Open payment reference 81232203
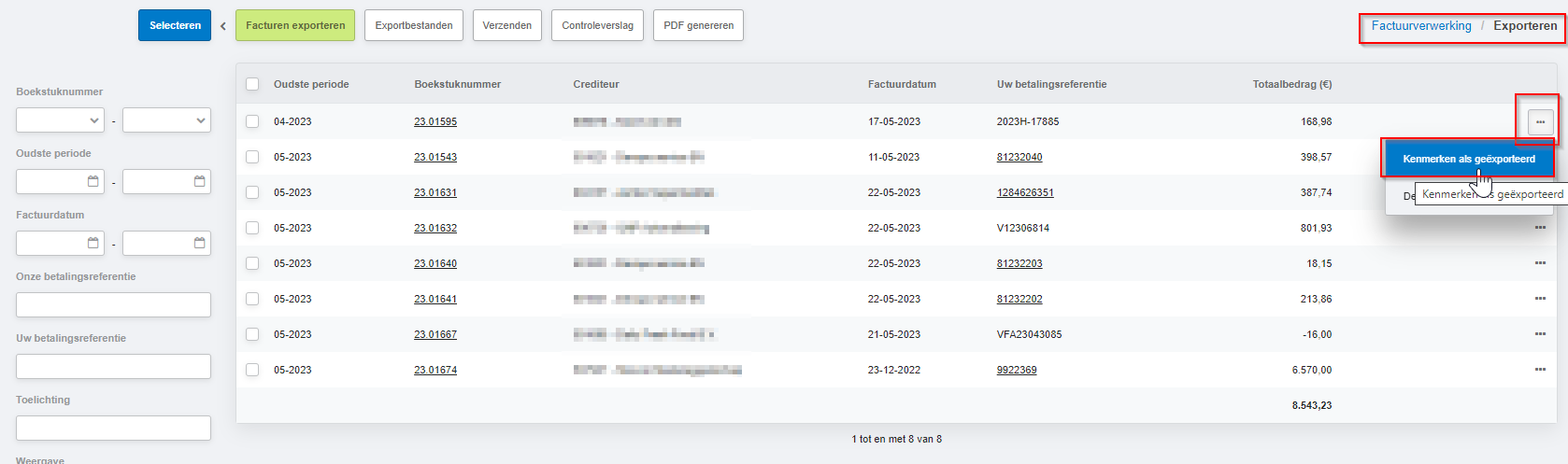 (1019, 263)
